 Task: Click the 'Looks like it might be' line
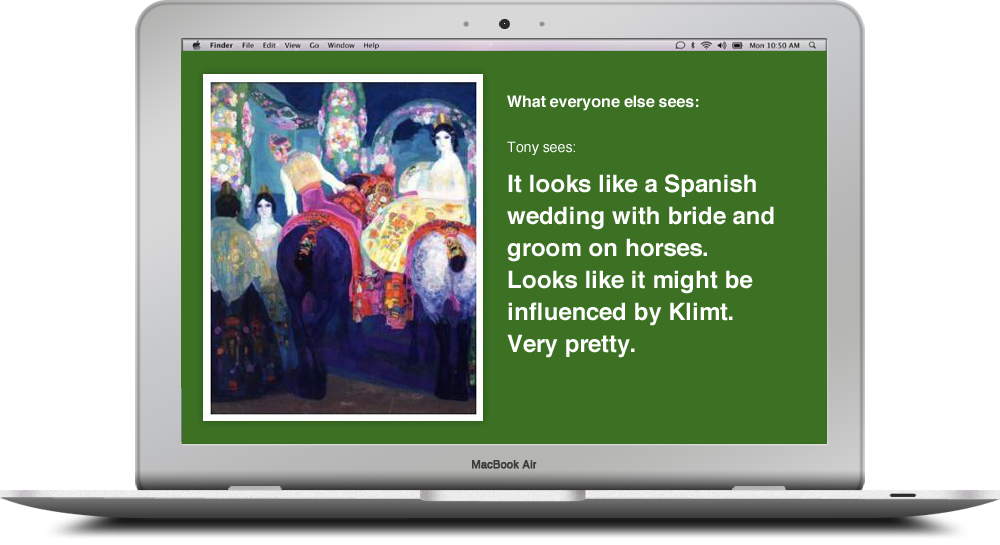click(630, 280)
